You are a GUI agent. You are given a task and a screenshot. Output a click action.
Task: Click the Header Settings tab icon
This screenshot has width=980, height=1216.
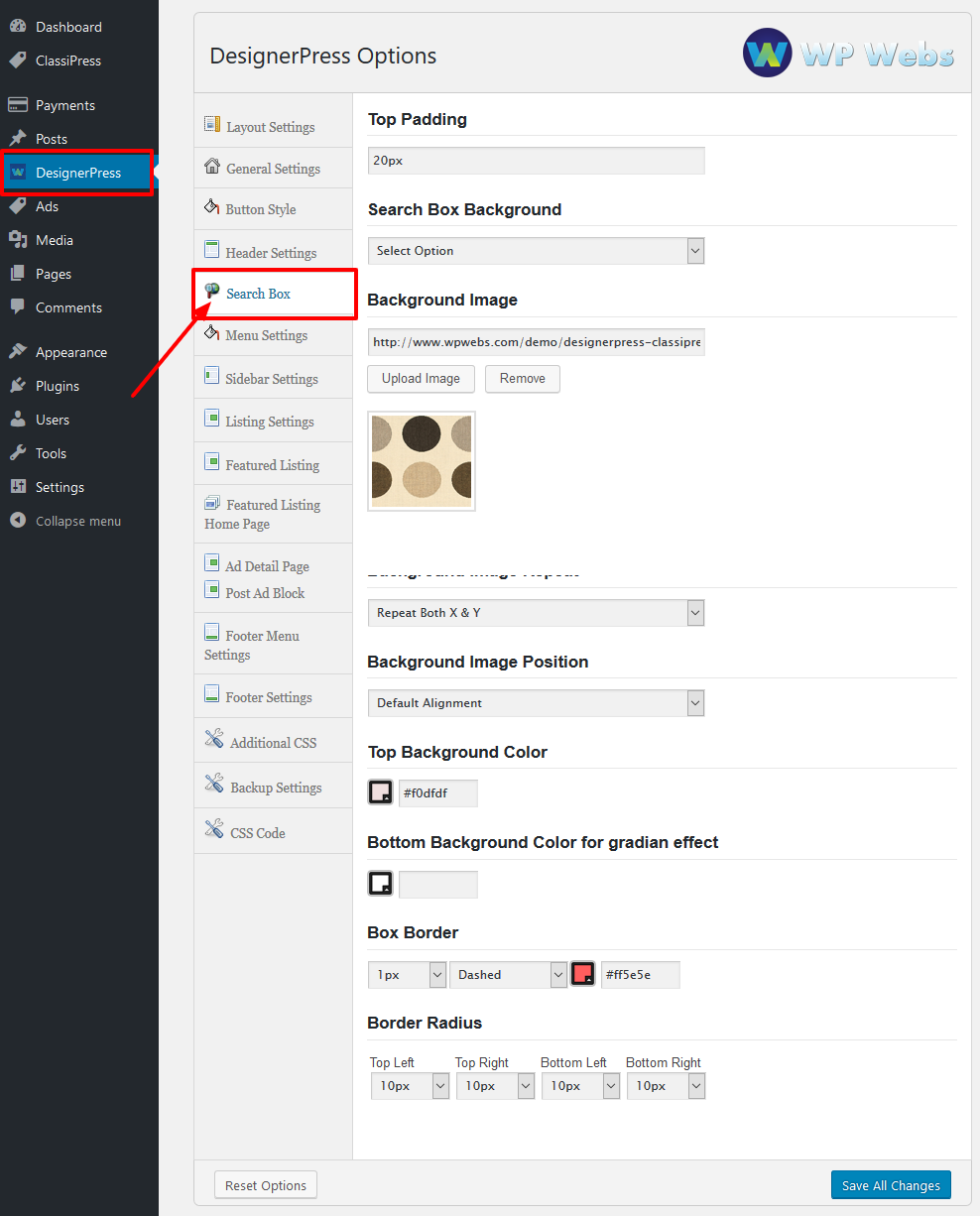(x=211, y=250)
